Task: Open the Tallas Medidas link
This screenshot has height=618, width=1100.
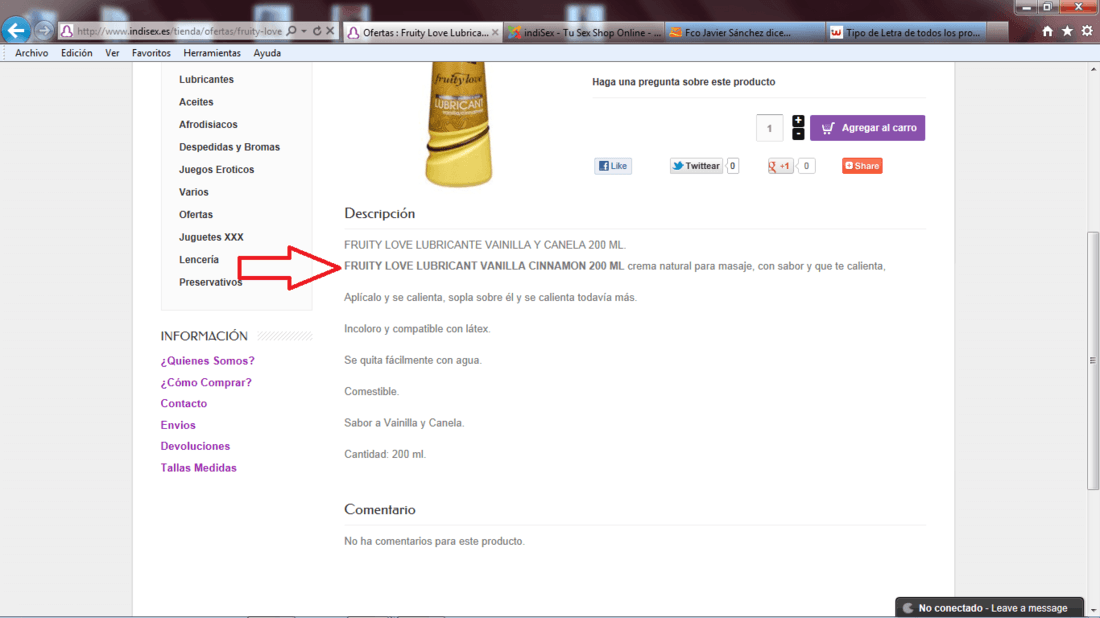Action: pos(199,468)
